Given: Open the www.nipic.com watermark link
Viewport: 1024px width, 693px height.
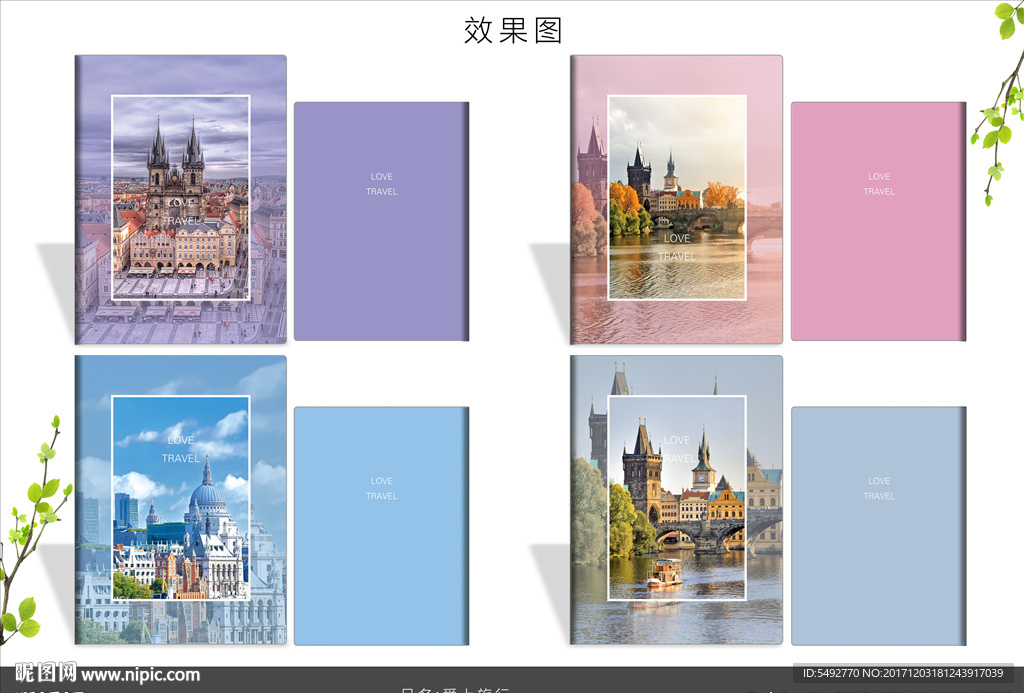Looking at the screenshot, I should [140, 674].
